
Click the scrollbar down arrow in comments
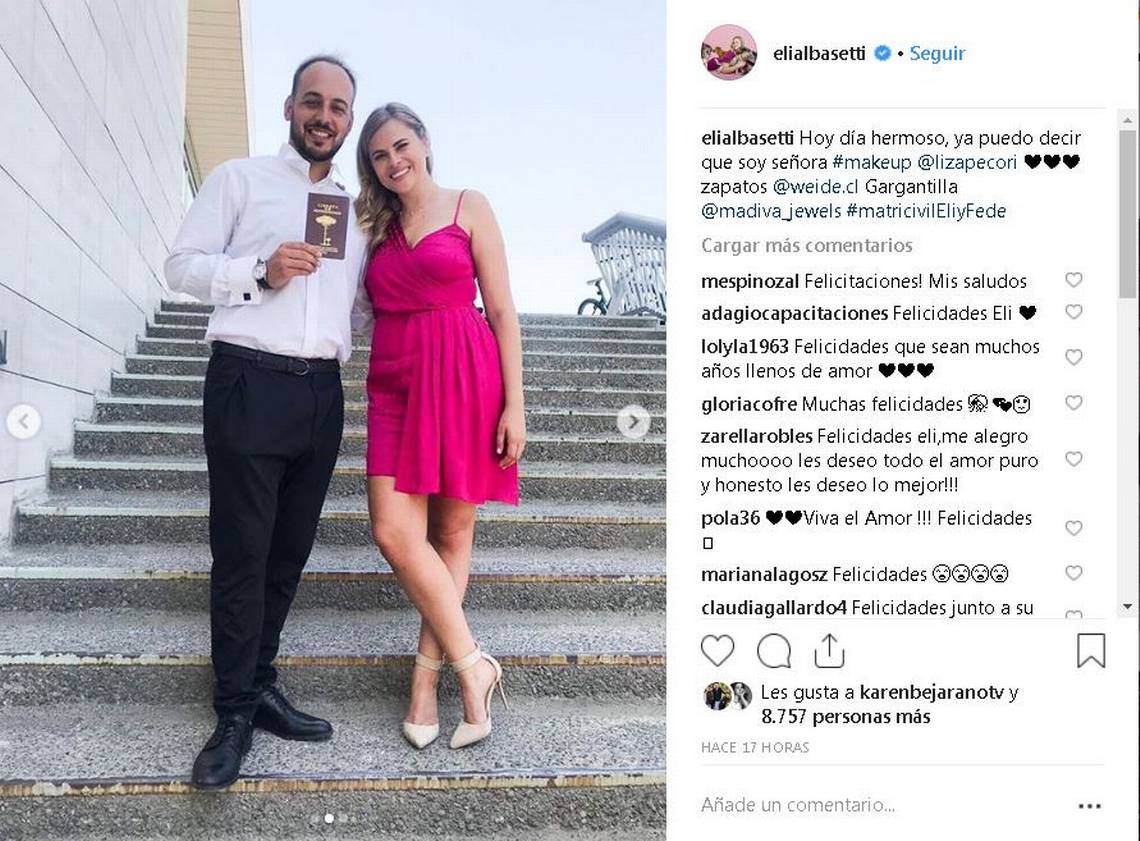point(1128,606)
